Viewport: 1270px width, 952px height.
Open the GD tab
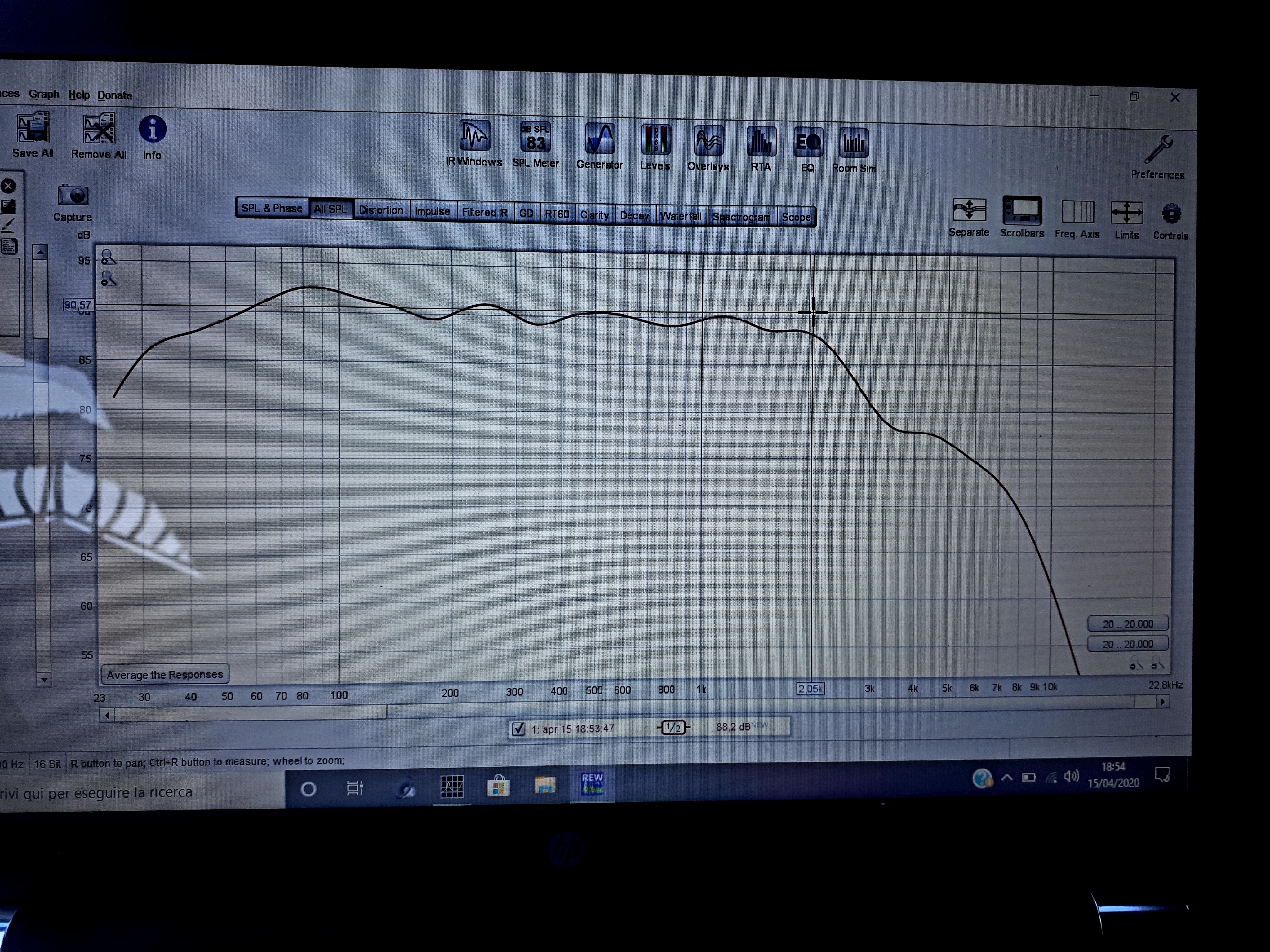point(526,214)
